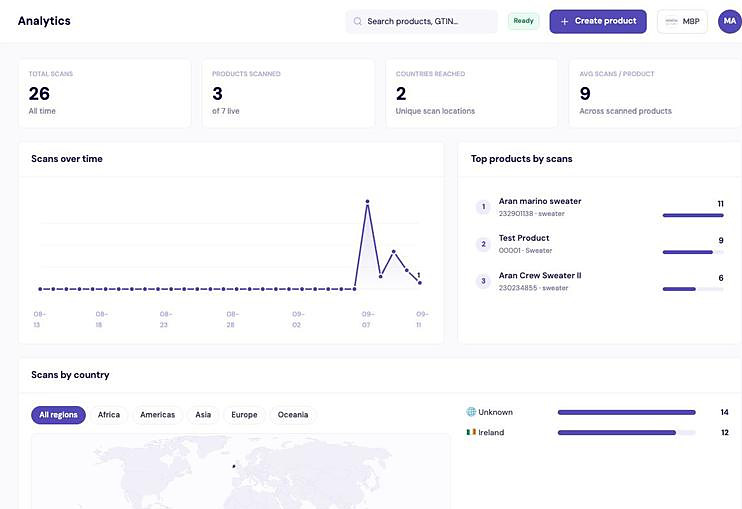Click the "00001 · Sweater" subtitle
742x509 pixels.
pyautogui.click(x=525, y=251)
